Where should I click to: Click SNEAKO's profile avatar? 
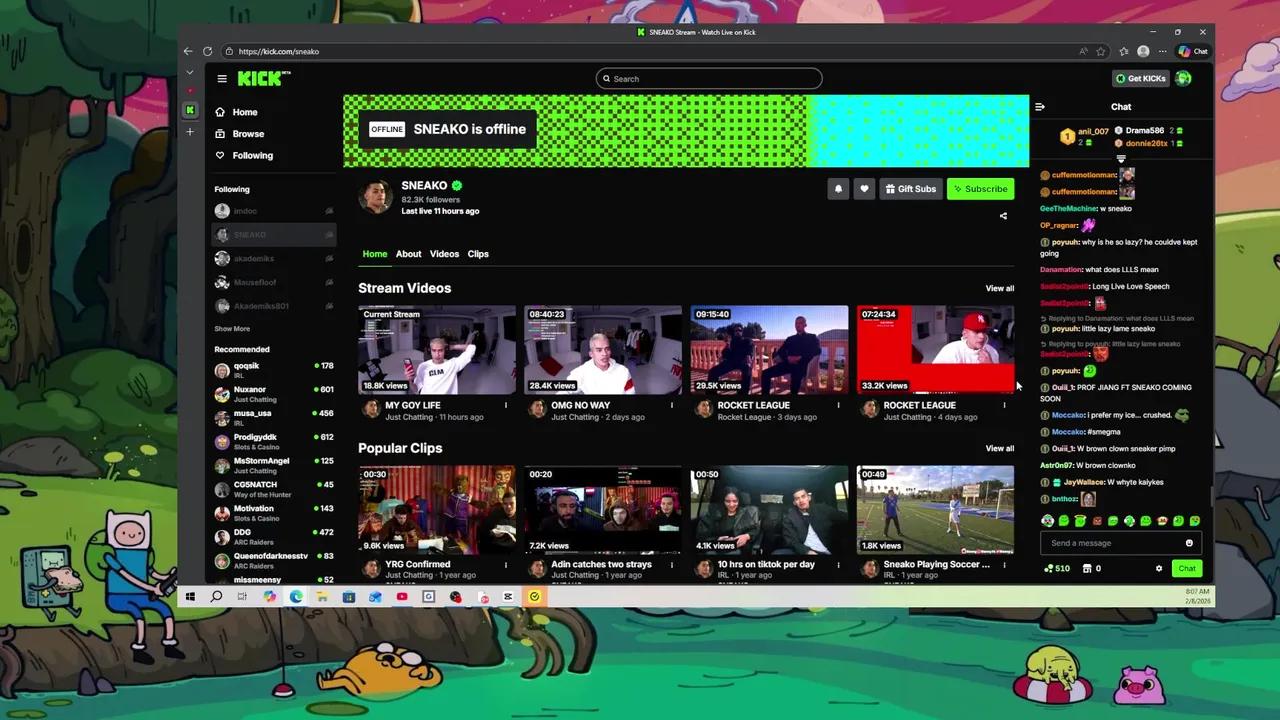[x=376, y=197]
